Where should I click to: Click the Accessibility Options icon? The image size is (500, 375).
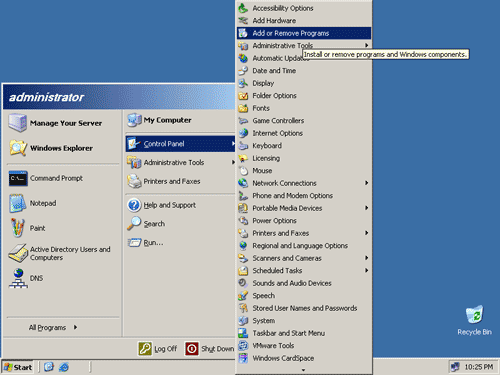243,8
